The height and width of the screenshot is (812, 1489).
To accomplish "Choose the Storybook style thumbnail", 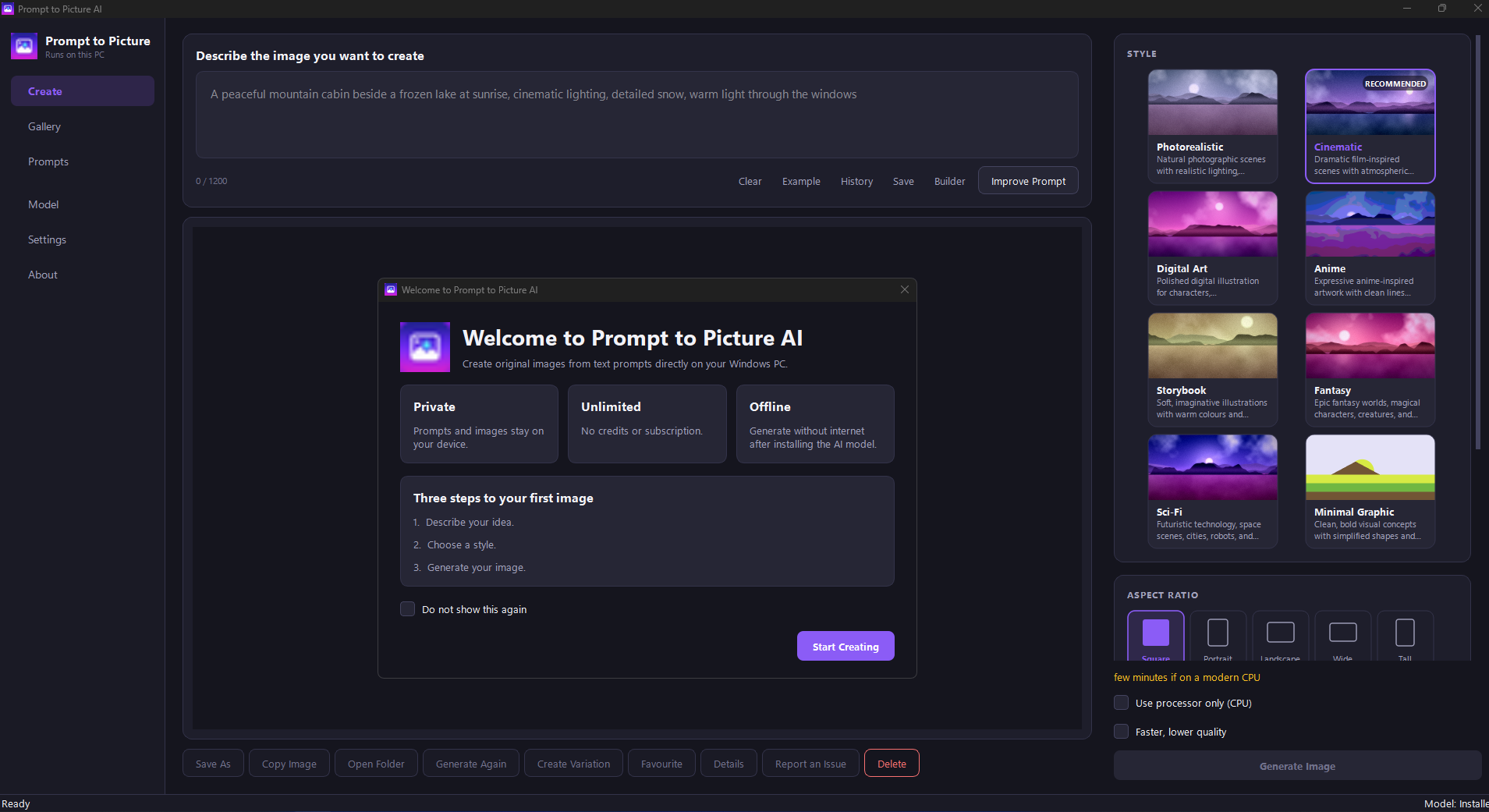I will [1213, 346].
